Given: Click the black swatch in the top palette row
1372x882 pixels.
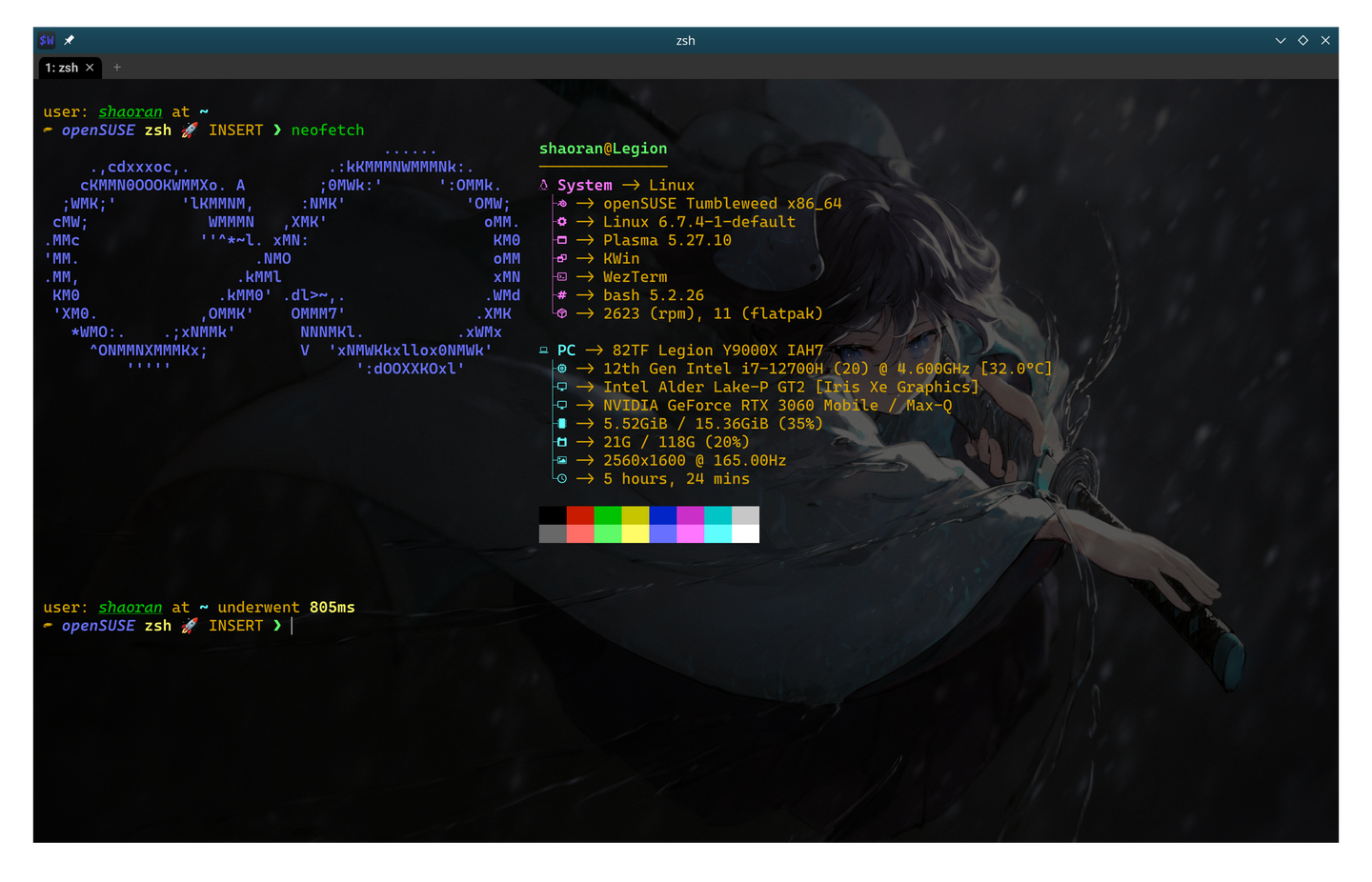Looking at the screenshot, I should pyautogui.click(x=553, y=515).
